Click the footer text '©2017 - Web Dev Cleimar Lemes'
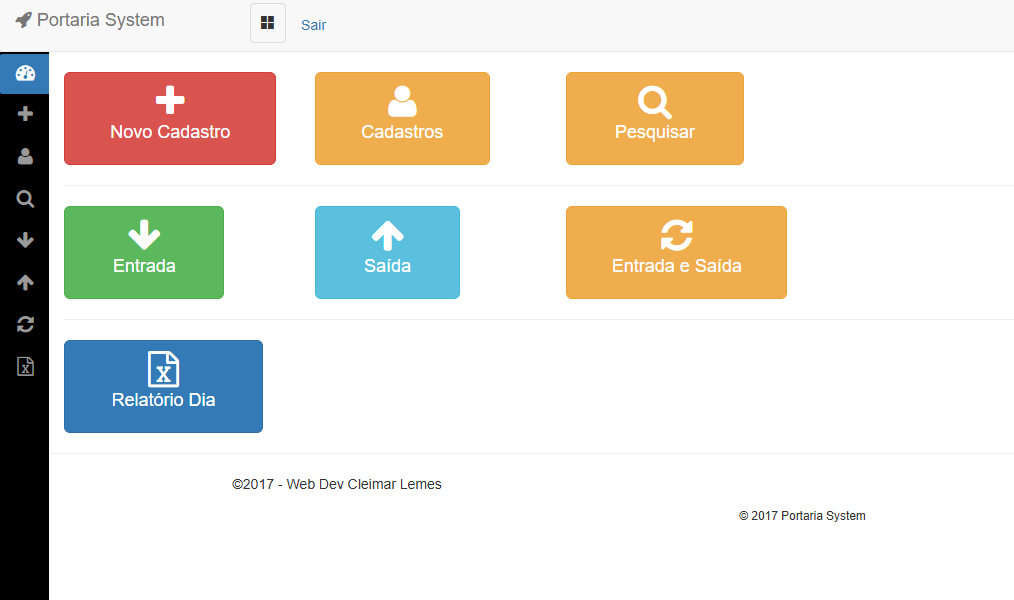Image resolution: width=1014 pixels, height=600 pixels. pyautogui.click(x=337, y=484)
